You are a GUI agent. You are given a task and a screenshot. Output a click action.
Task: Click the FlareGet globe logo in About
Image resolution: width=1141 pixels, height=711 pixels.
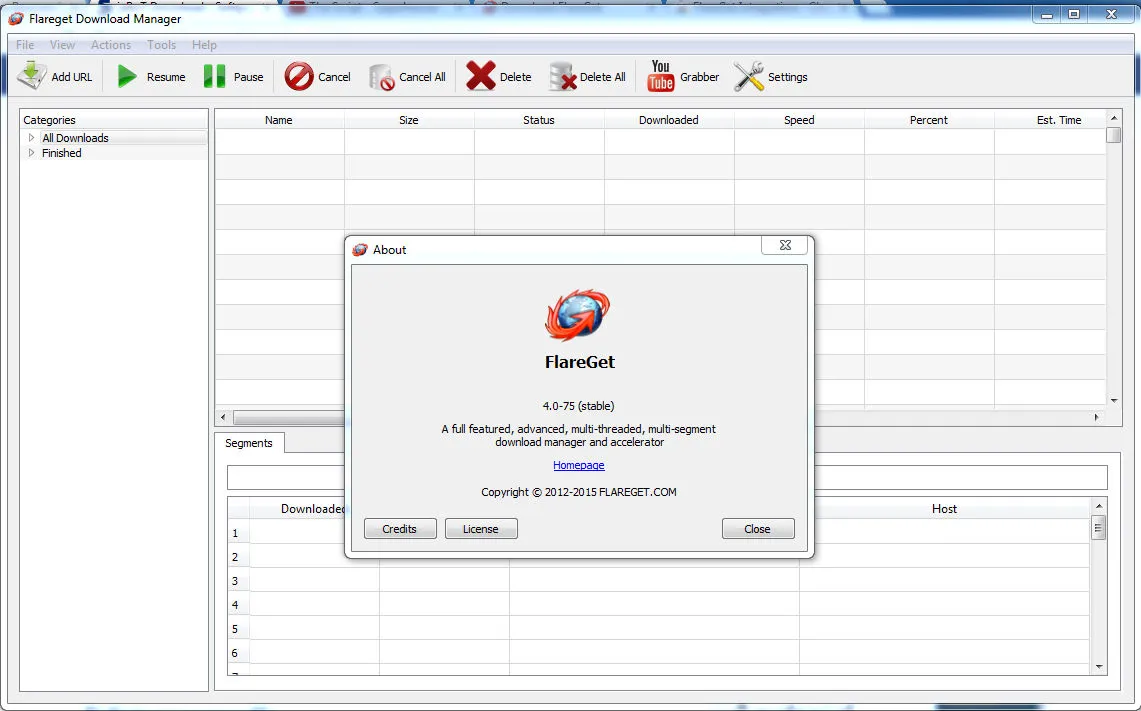578,315
